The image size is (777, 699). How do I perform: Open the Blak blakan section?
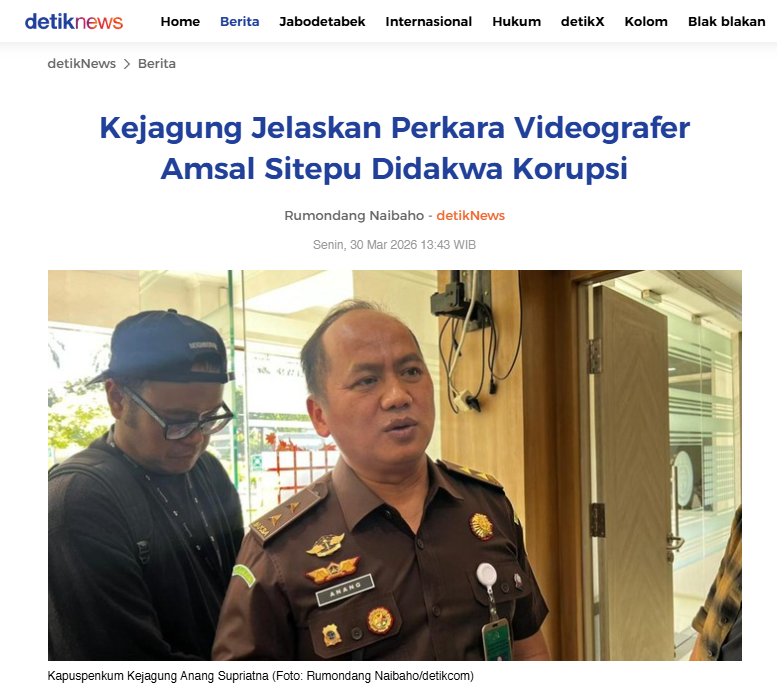click(x=726, y=22)
